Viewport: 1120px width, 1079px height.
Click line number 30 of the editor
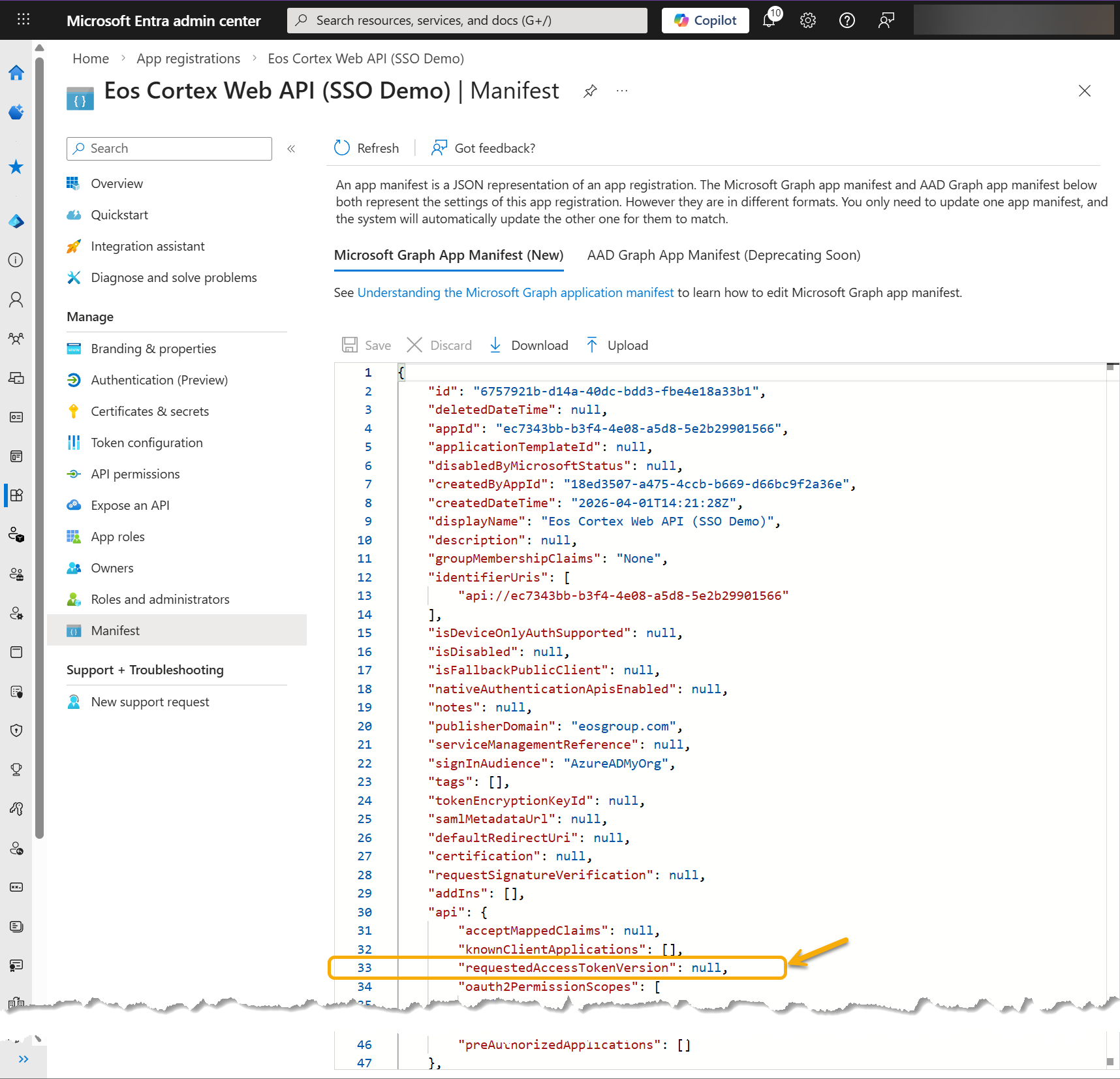point(364,912)
